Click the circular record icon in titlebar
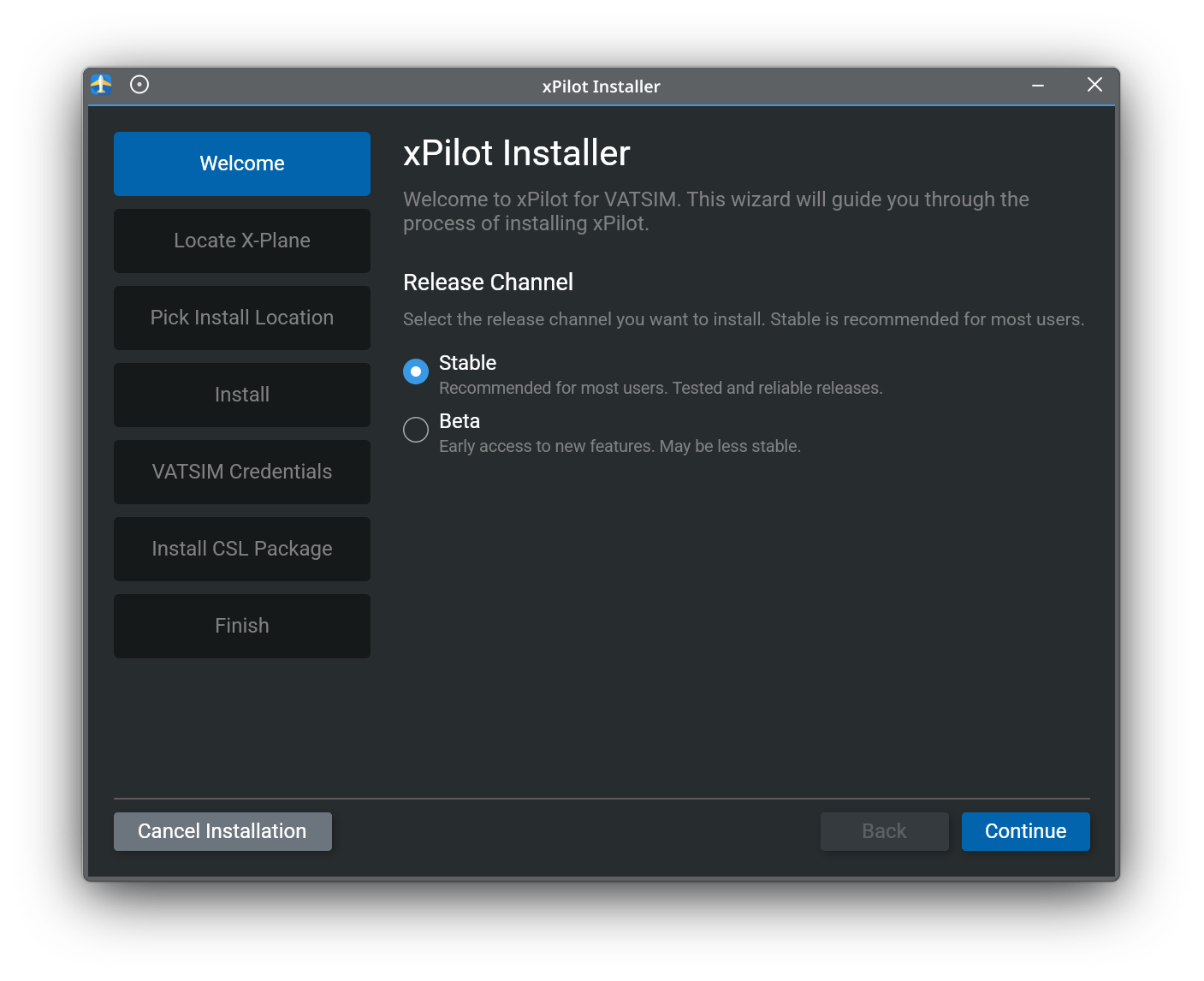Screen dimensions: 1204x981 click(x=139, y=85)
